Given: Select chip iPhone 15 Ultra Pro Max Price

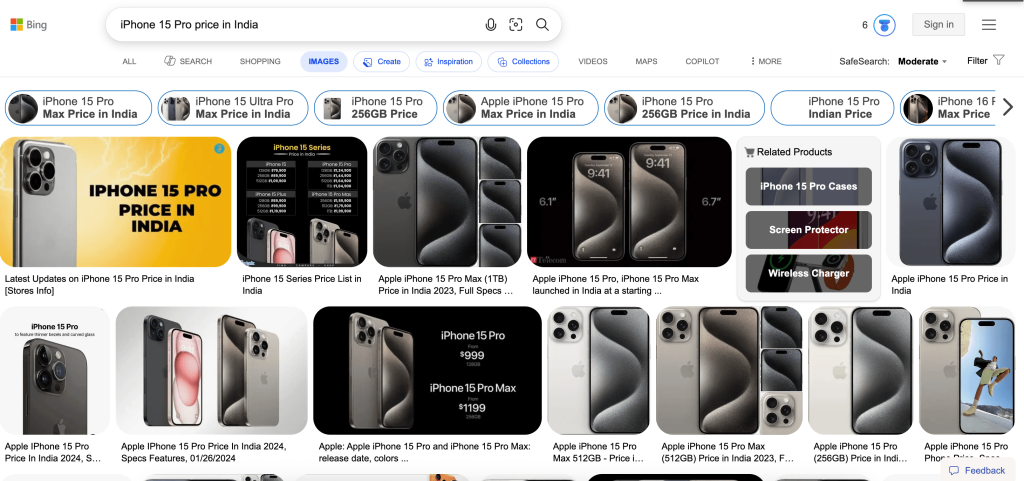Looking at the screenshot, I should pos(233,108).
